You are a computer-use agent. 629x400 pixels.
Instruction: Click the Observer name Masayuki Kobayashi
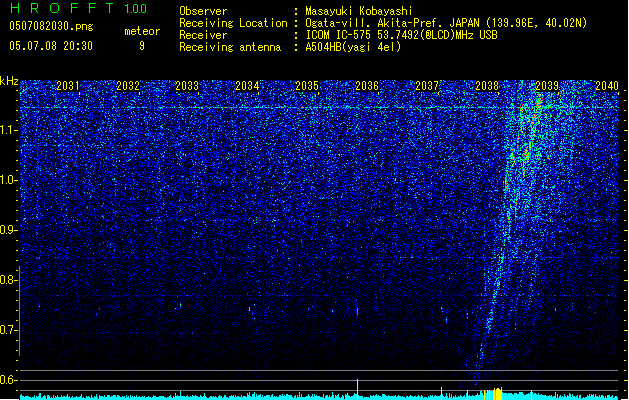click(359, 11)
